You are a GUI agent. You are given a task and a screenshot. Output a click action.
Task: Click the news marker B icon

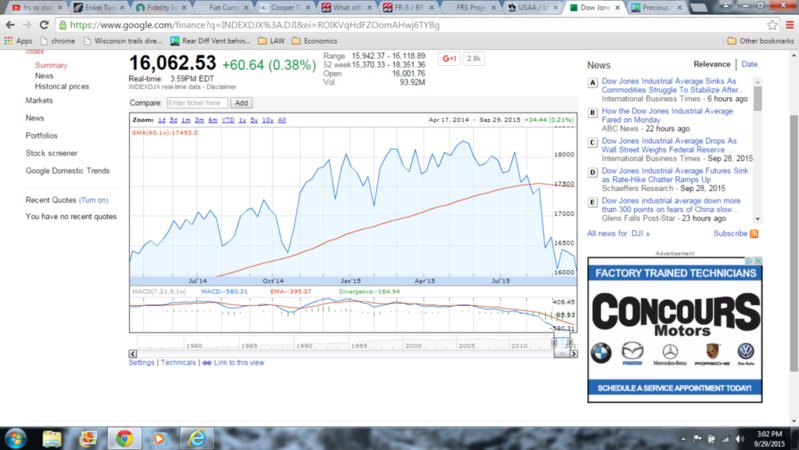click(x=592, y=113)
